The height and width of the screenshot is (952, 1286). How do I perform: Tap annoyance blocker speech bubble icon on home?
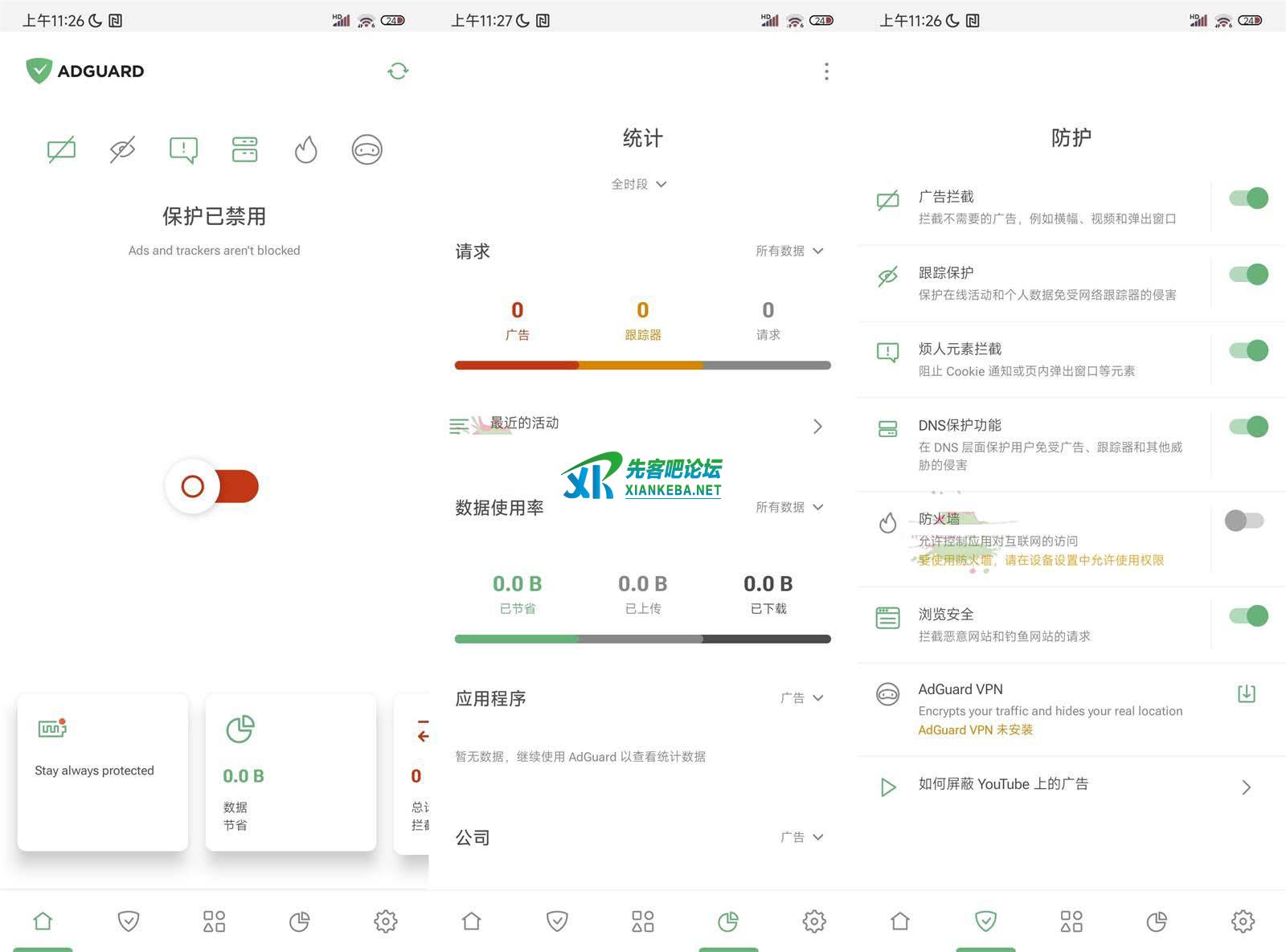tap(183, 149)
